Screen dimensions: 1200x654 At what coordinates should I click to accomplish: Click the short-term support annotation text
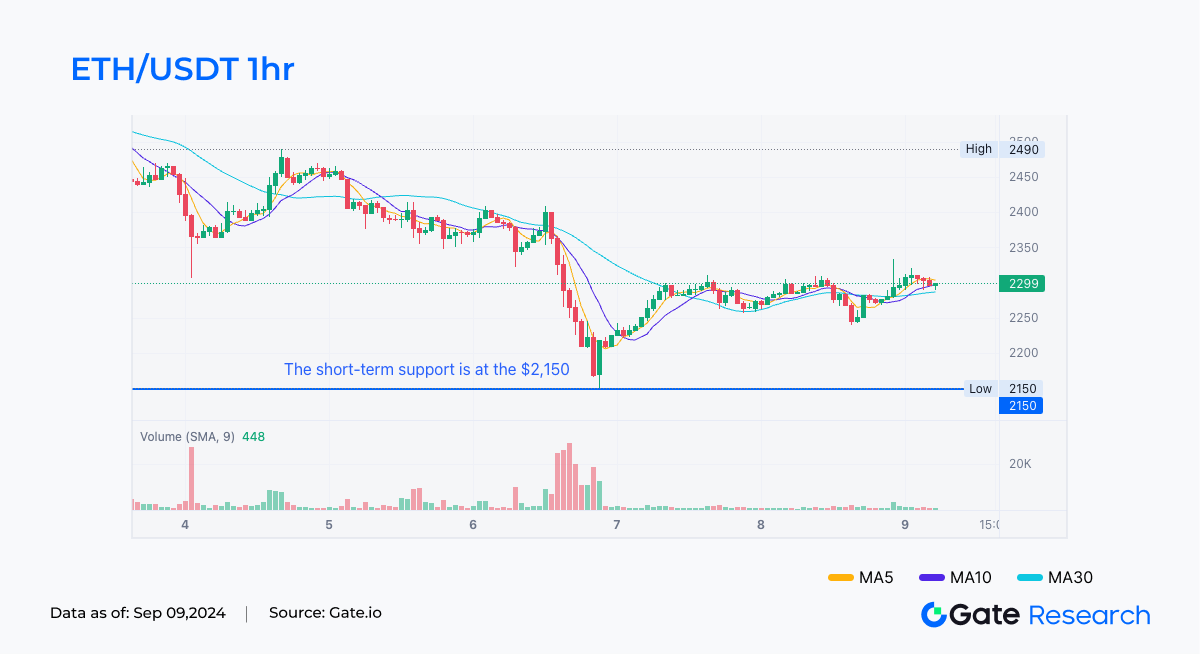tap(427, 369)
